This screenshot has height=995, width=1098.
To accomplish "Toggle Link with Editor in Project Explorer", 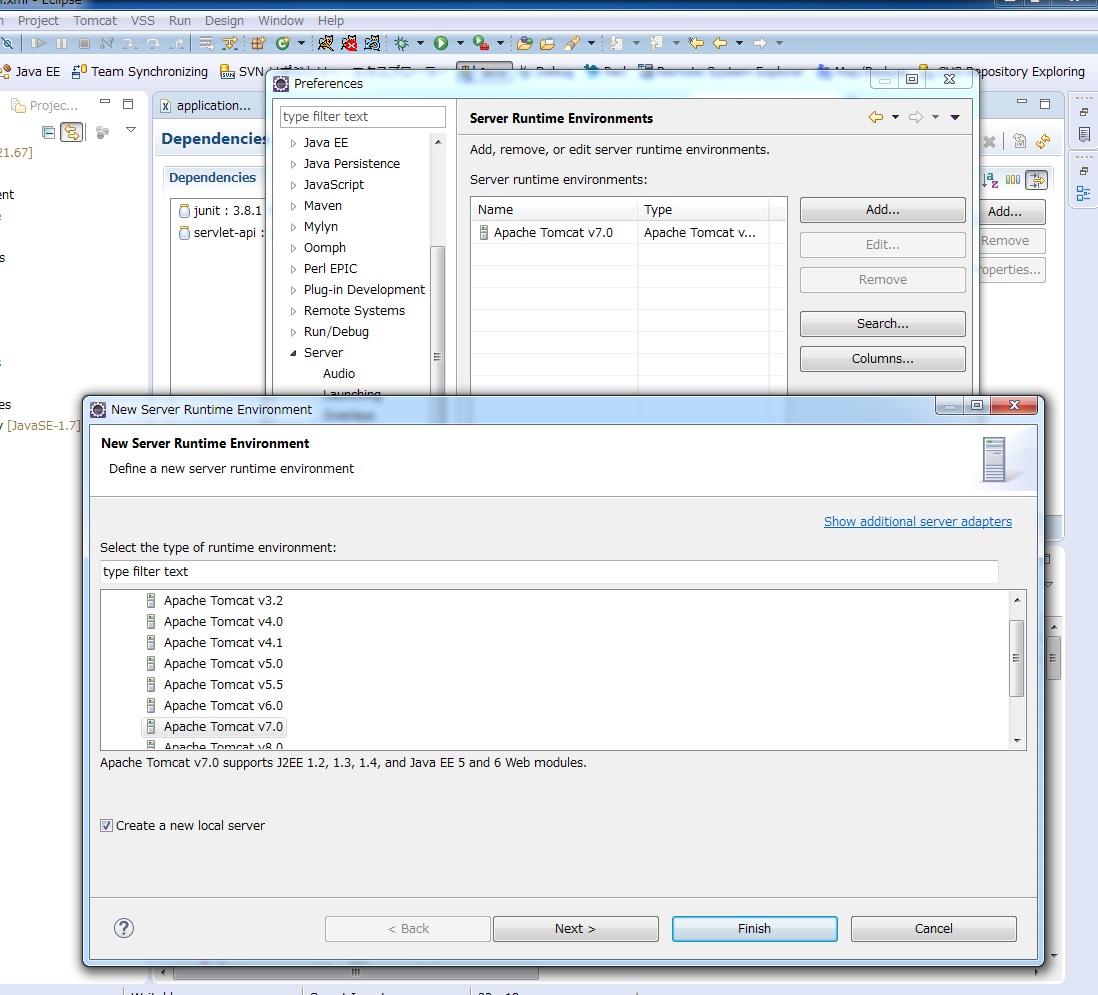I will point(71,132).
